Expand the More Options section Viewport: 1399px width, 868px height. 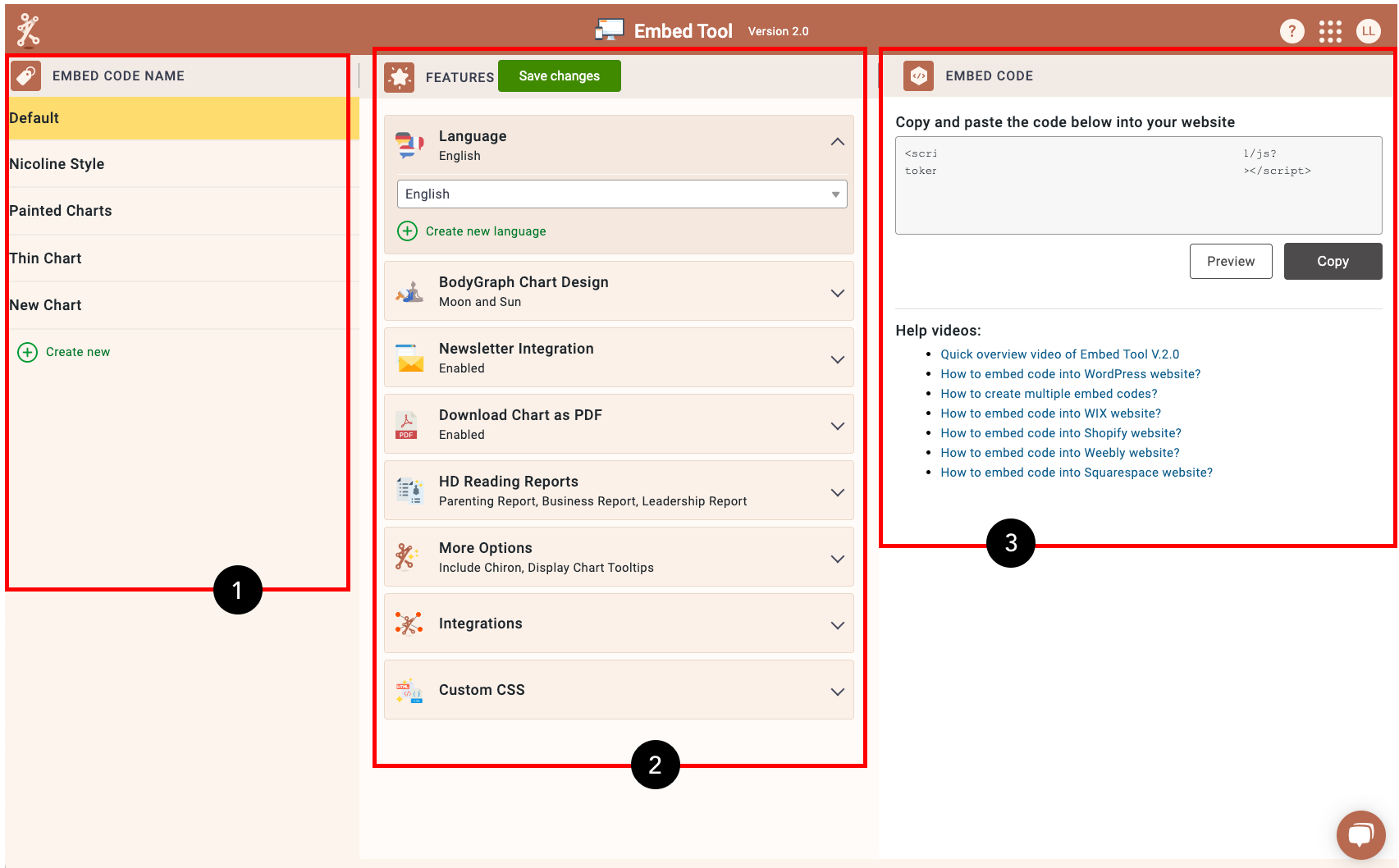point(838,559)
